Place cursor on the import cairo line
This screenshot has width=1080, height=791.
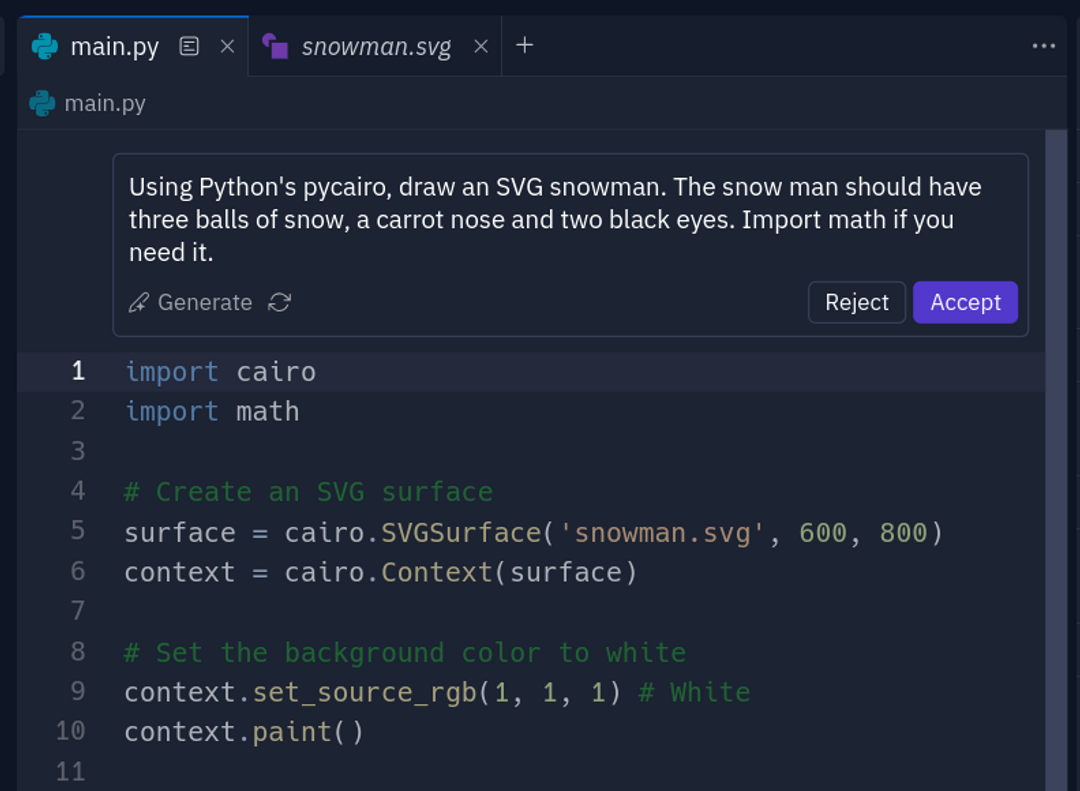(220, 371)
